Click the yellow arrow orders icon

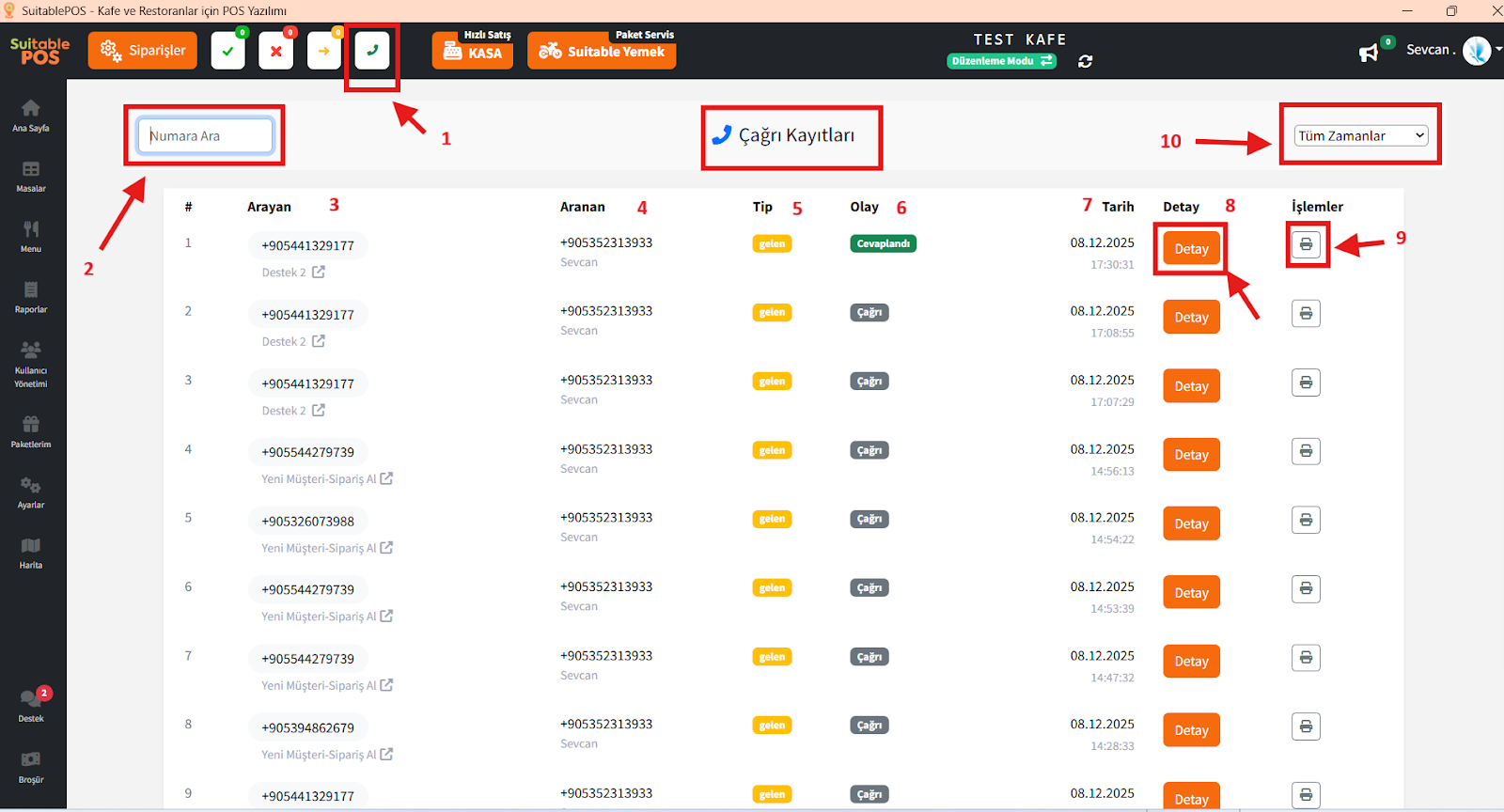click(x=323, y=51)
